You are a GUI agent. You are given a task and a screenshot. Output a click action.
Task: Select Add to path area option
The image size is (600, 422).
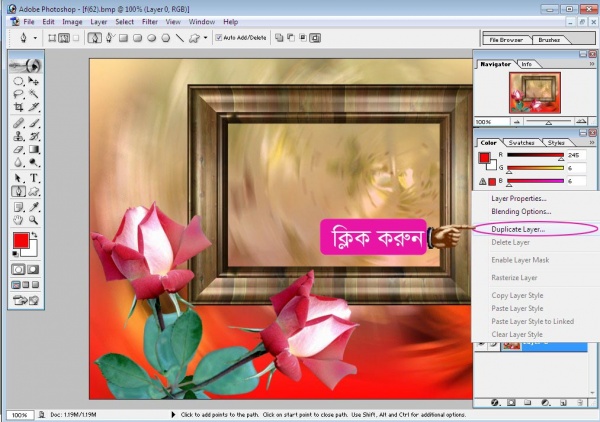[x=279, y=37]
